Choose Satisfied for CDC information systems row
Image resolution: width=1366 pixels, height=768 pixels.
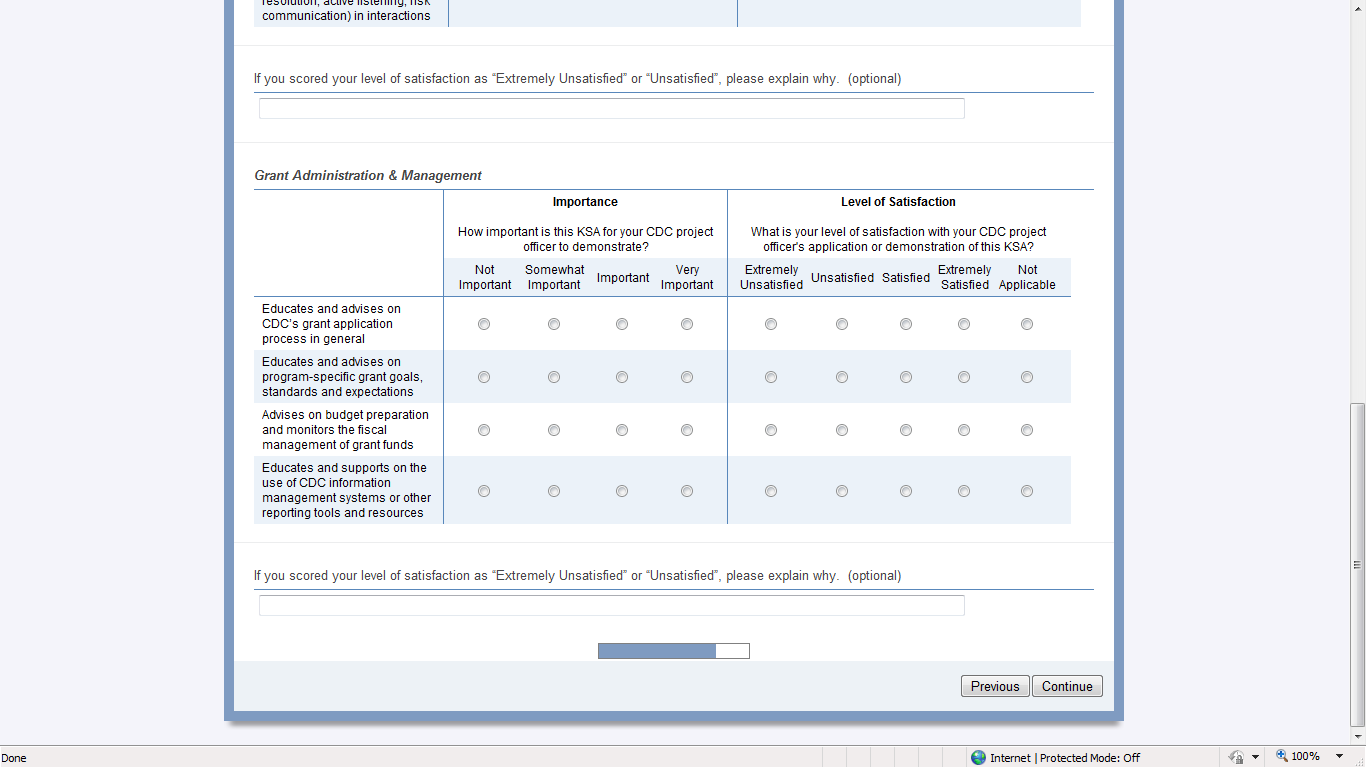[906, 491]
